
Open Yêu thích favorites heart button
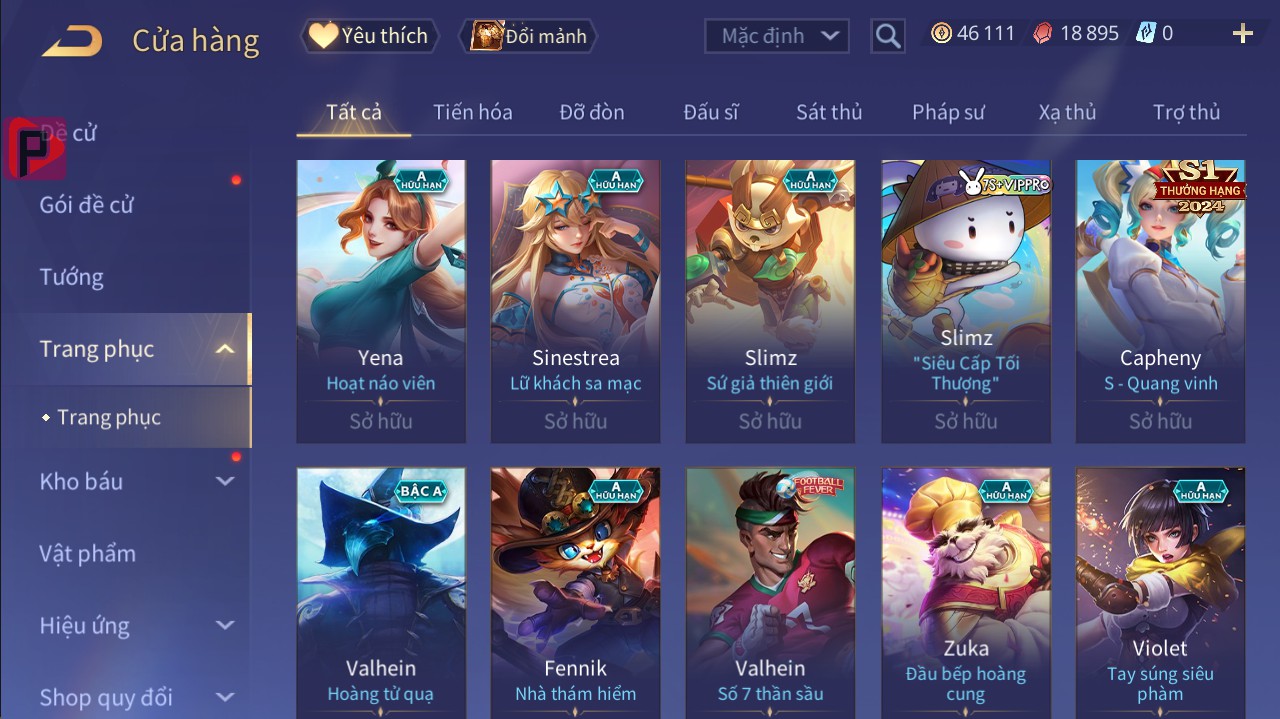[367, 36]
